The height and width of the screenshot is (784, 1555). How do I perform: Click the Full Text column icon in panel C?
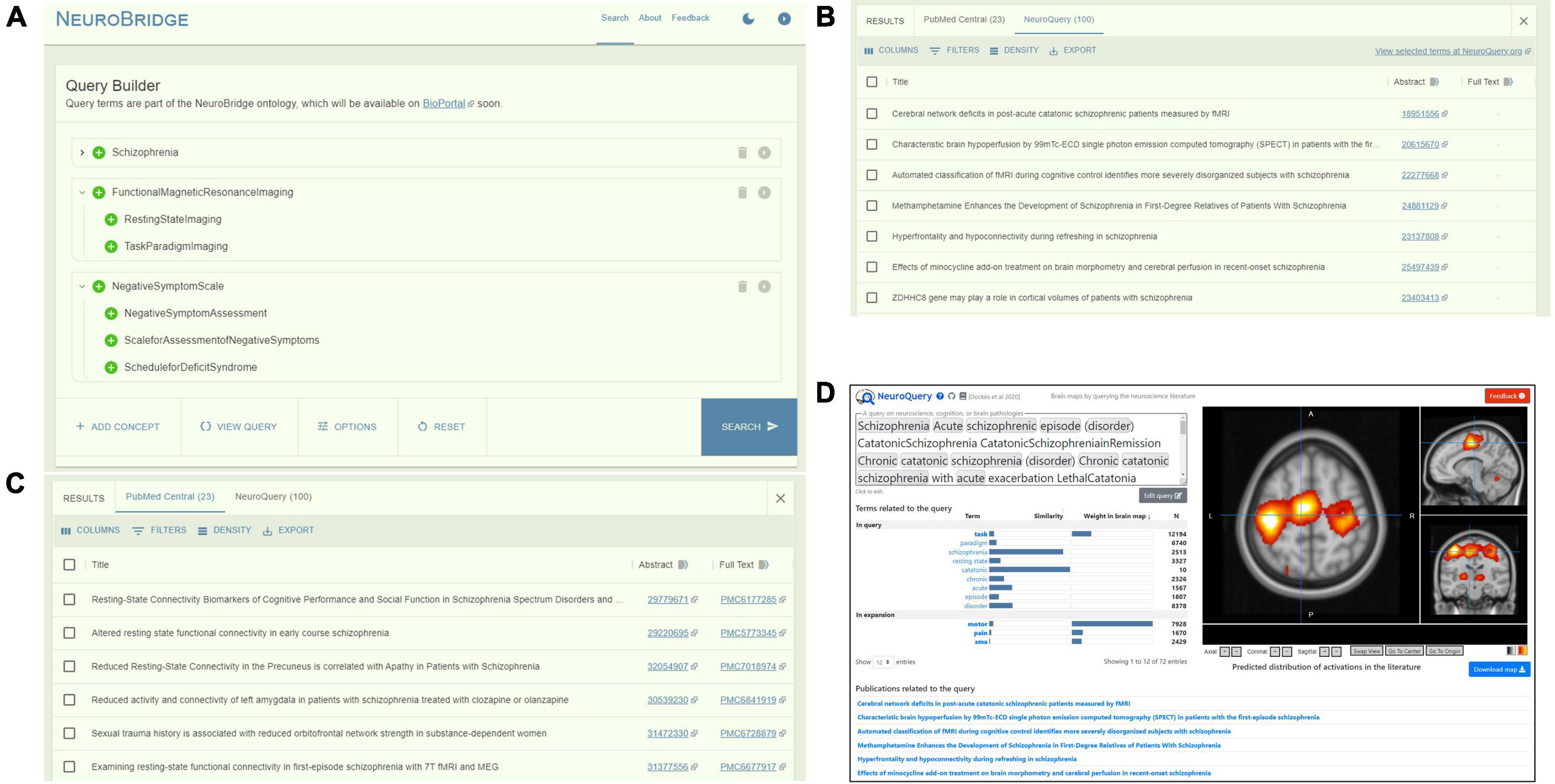coord(764,565)
